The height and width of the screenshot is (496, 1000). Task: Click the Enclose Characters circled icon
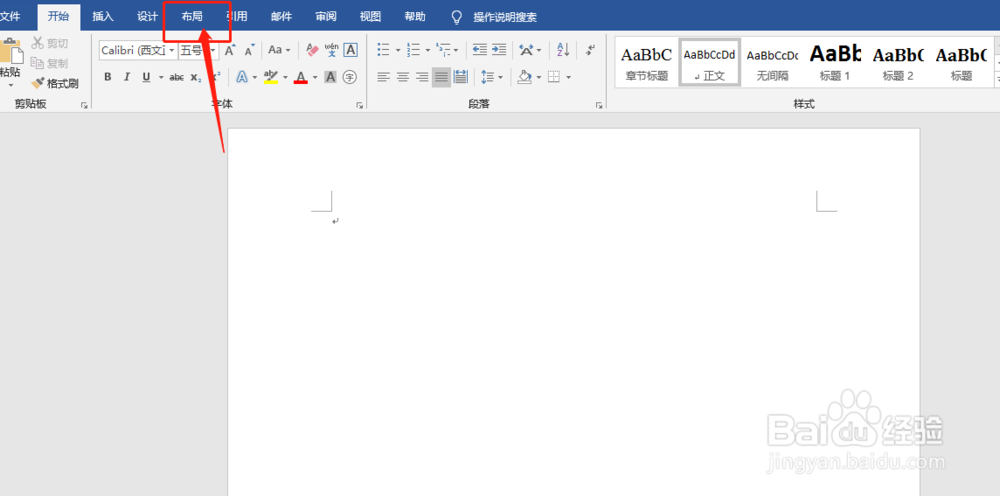[x=349, y=77]
